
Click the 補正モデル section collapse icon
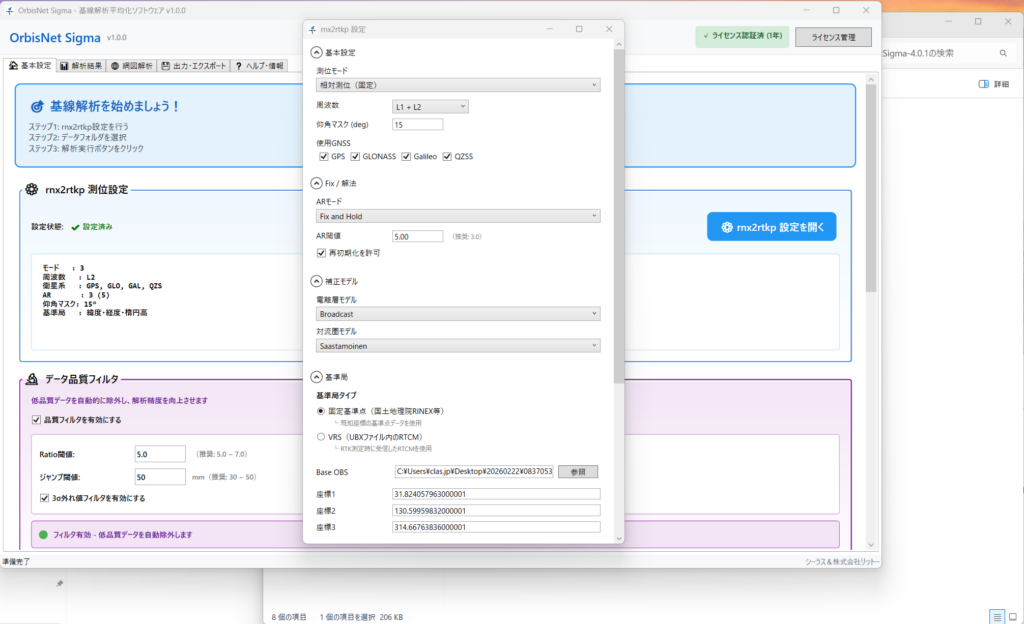click(317, 282)
